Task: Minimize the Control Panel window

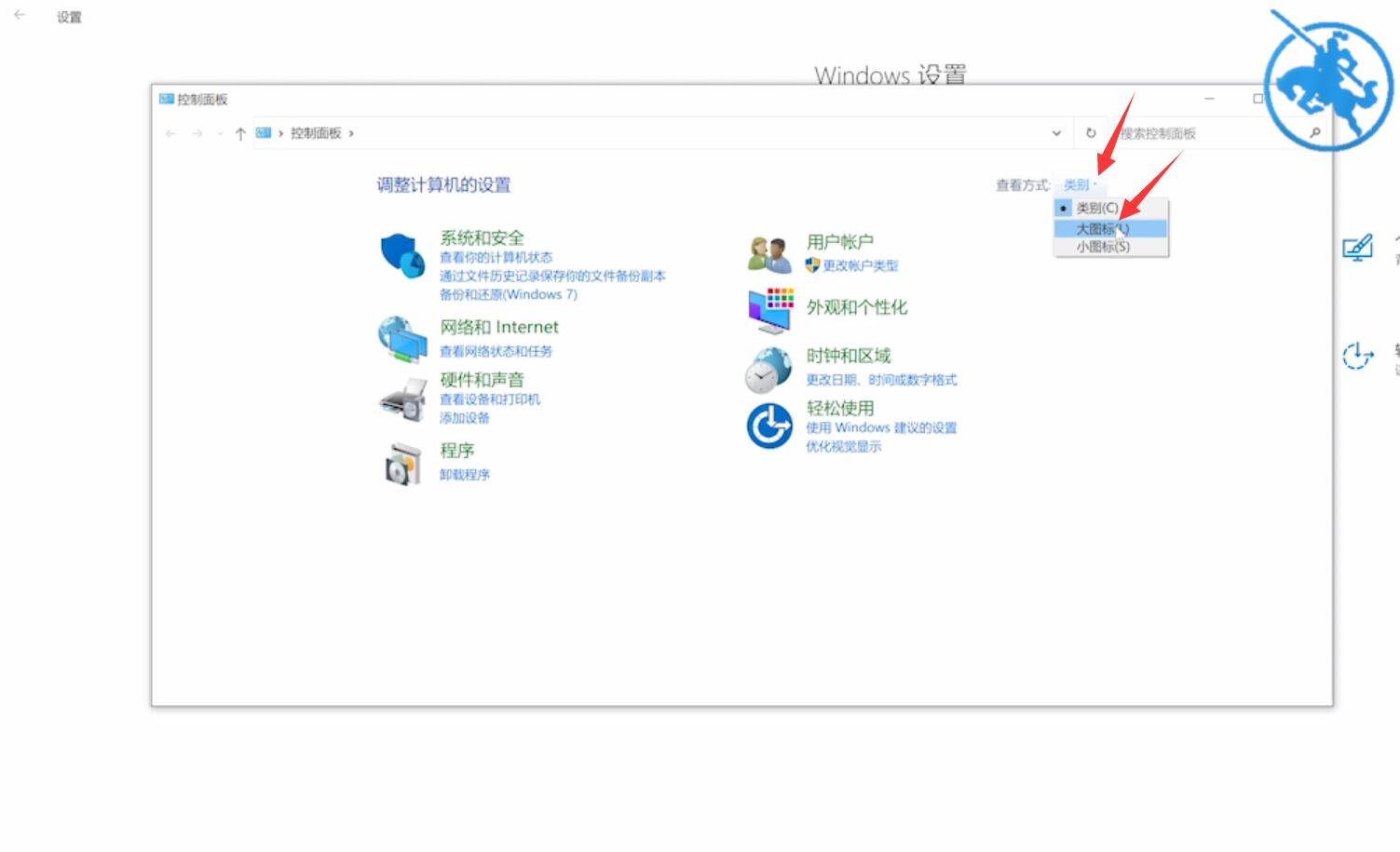Action: click(x=1209, y=98)
